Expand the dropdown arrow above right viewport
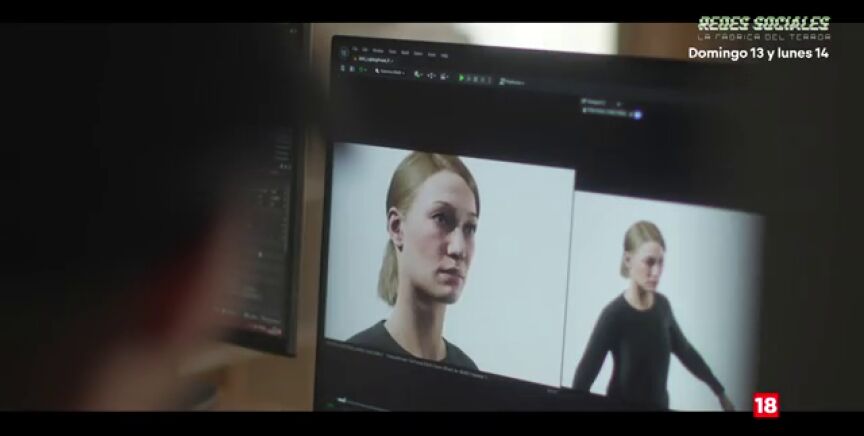This screenshot has height=436, width=864. click(x=620, y=103)
